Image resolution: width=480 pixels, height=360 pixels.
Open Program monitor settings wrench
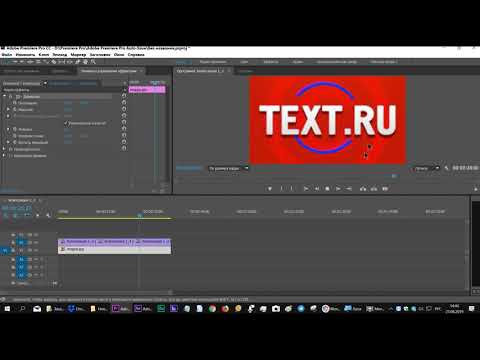click(x=446, y=168)
